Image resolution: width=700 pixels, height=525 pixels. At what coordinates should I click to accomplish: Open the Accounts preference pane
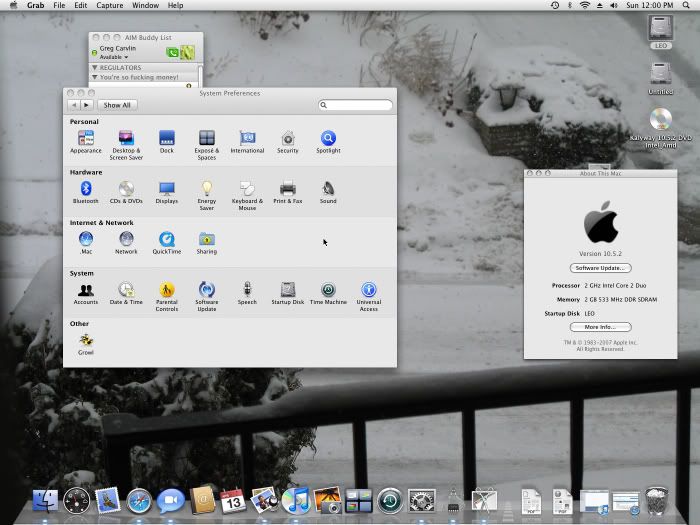pyautogui.click(x=86, y=293)
